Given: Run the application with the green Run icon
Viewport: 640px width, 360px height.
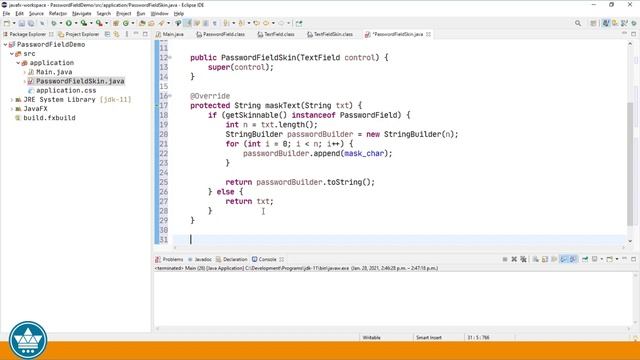Looking at the screenshot, I should [69, 23].
